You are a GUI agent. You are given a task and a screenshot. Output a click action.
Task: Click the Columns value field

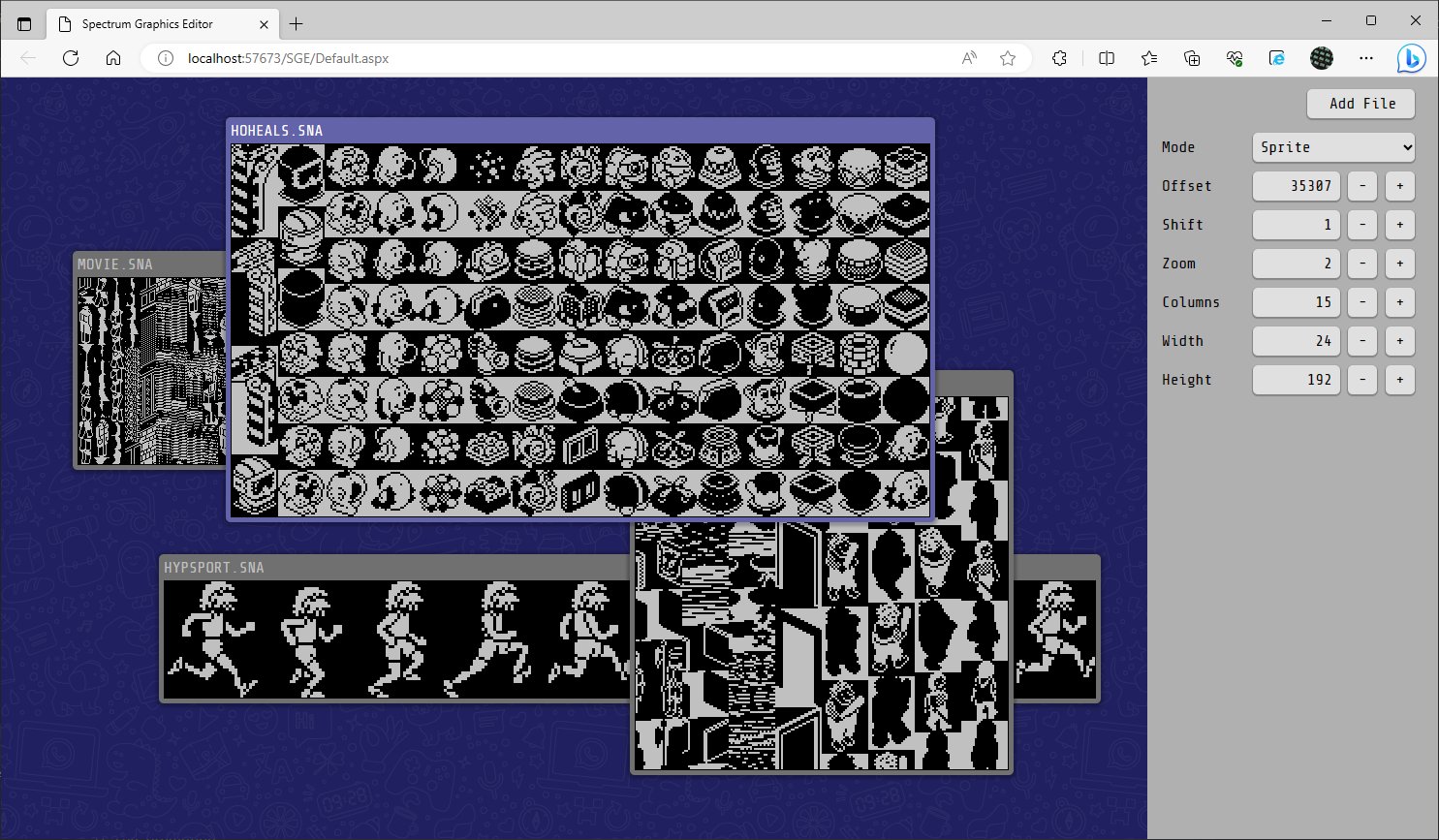tap(1297, 302)
